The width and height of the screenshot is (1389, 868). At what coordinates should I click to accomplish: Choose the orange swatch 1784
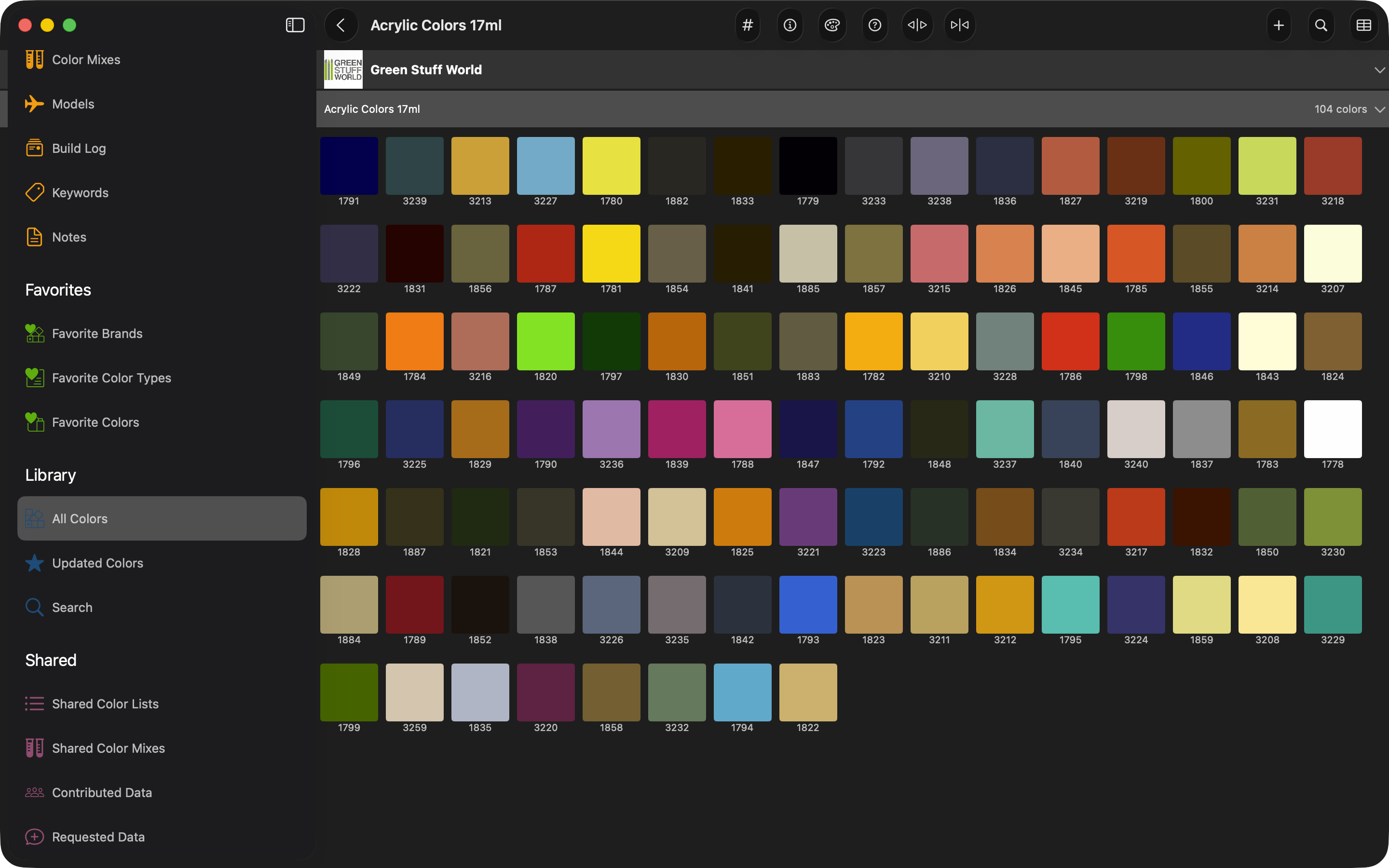click(414, 341)
